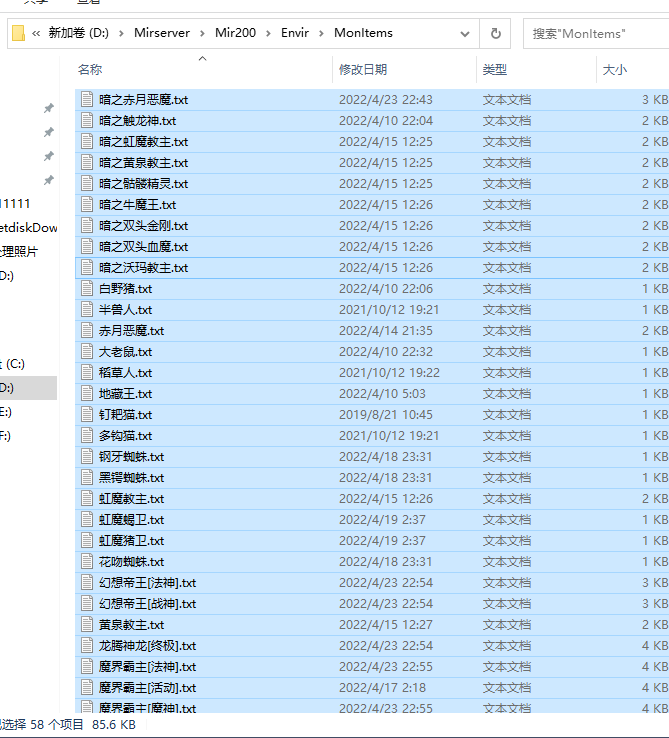Click file icon of 暗之牛魔王.txt
The height and width of the screenshot is (738, 669).
87,204
